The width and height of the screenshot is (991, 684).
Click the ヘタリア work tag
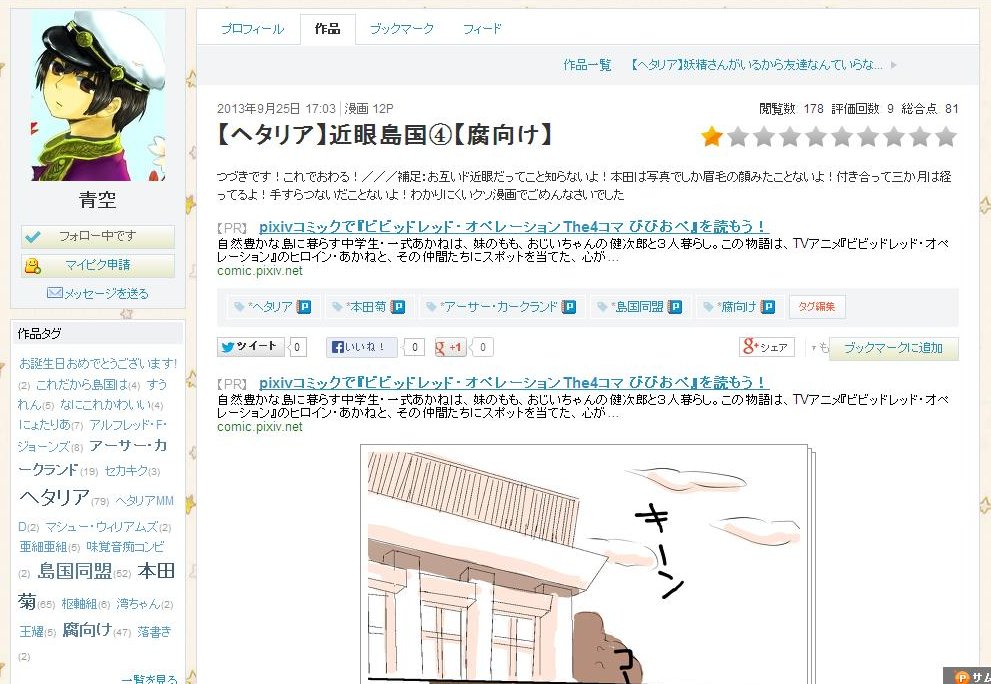[x=270, y=307]
